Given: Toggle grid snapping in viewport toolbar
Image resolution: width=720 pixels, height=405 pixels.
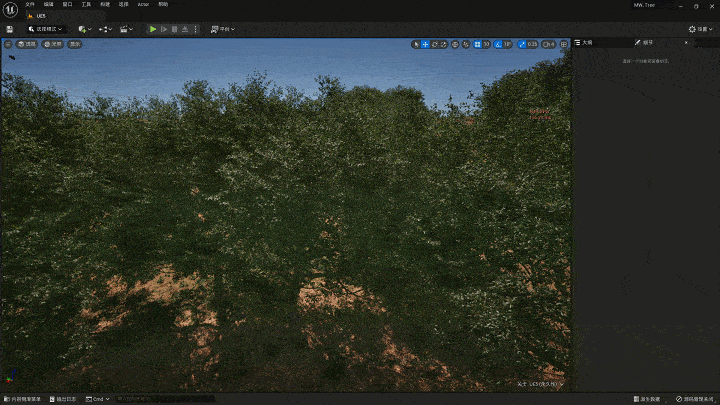Looking at the screenshot, I should pyautogui.click(x=477, y=44).
